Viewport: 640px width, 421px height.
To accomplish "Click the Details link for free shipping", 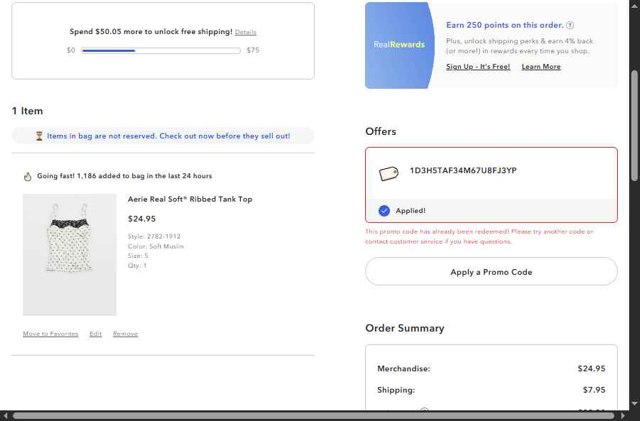I will (x=245, y=32).
